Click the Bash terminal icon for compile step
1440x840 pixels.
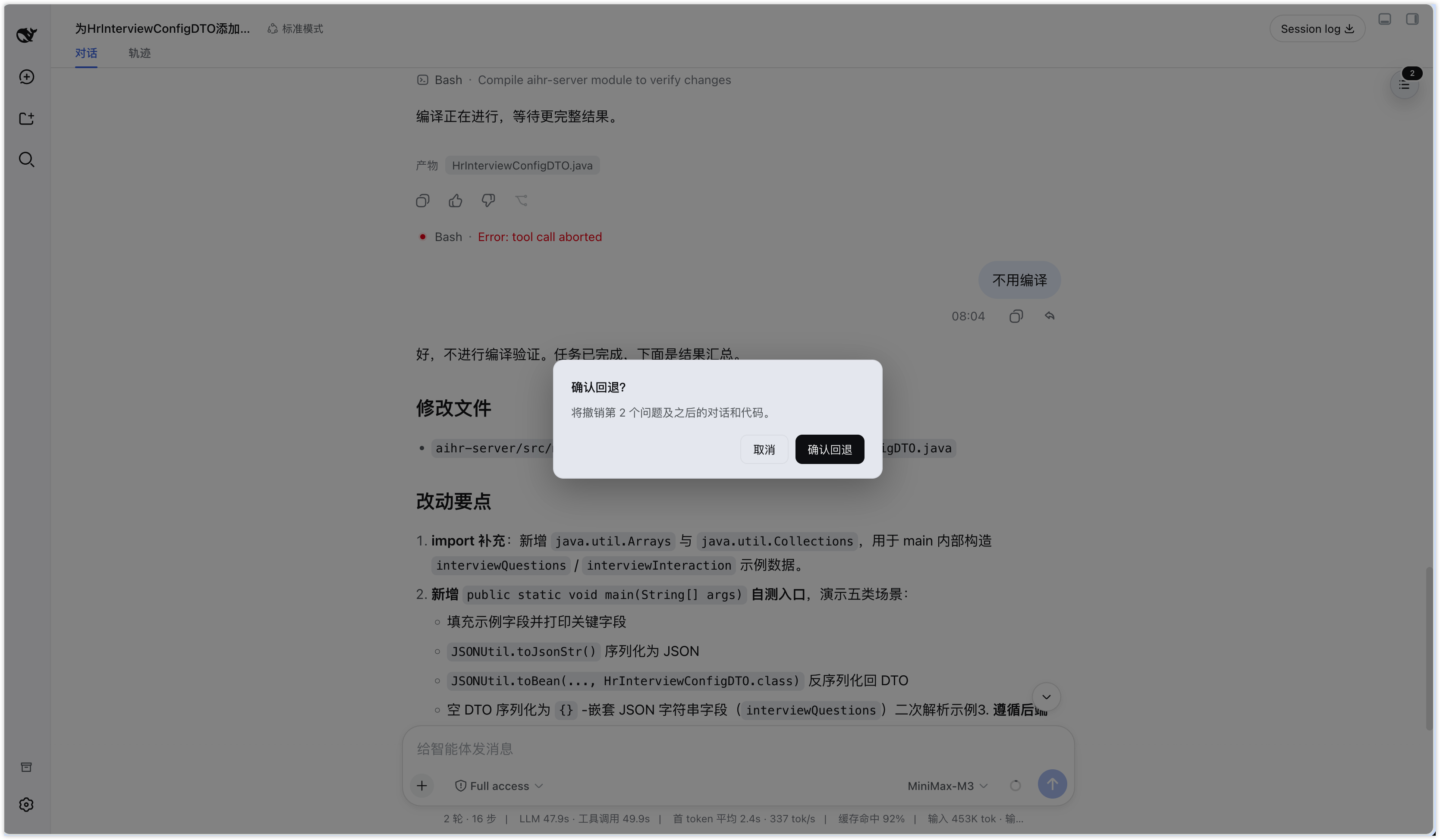point(422,80)
